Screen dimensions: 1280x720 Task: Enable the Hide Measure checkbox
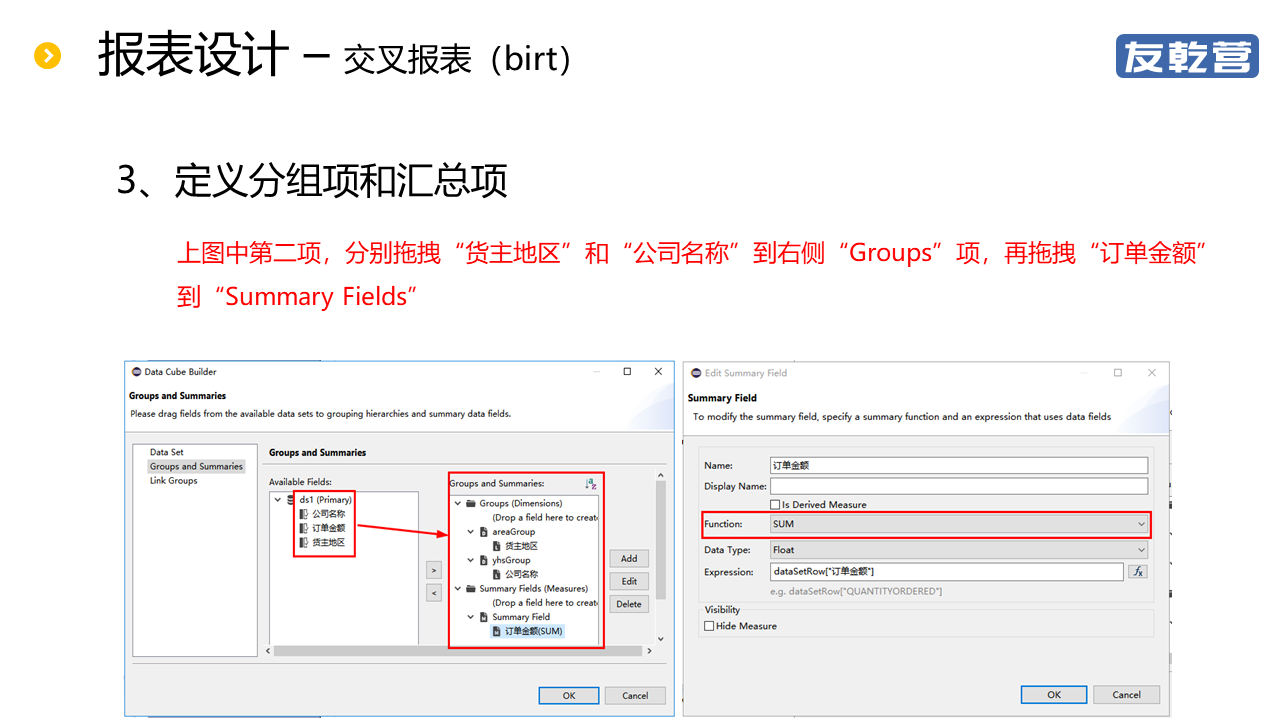tap(709, 626)
